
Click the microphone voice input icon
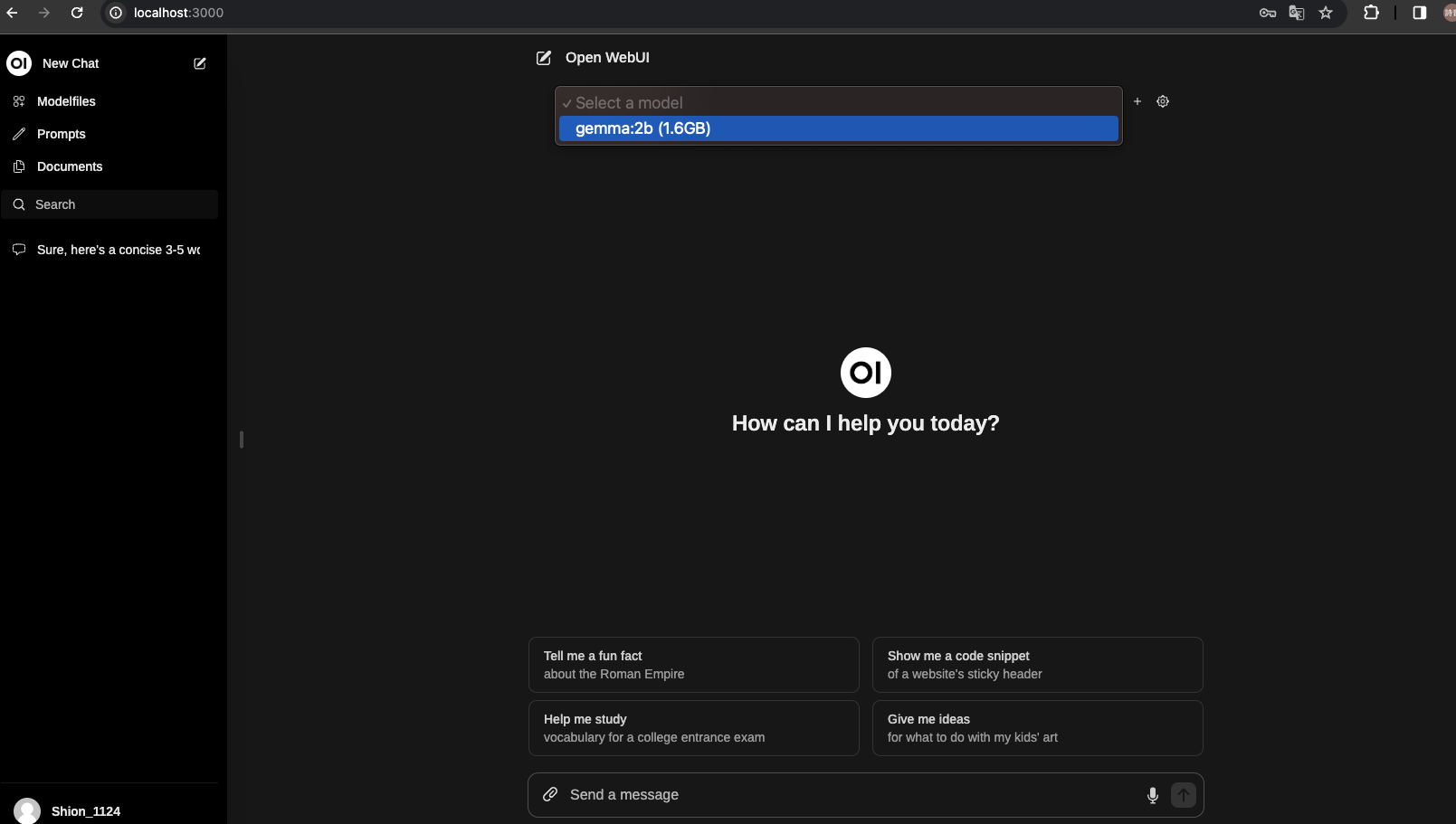click(x=1152, y=795)
